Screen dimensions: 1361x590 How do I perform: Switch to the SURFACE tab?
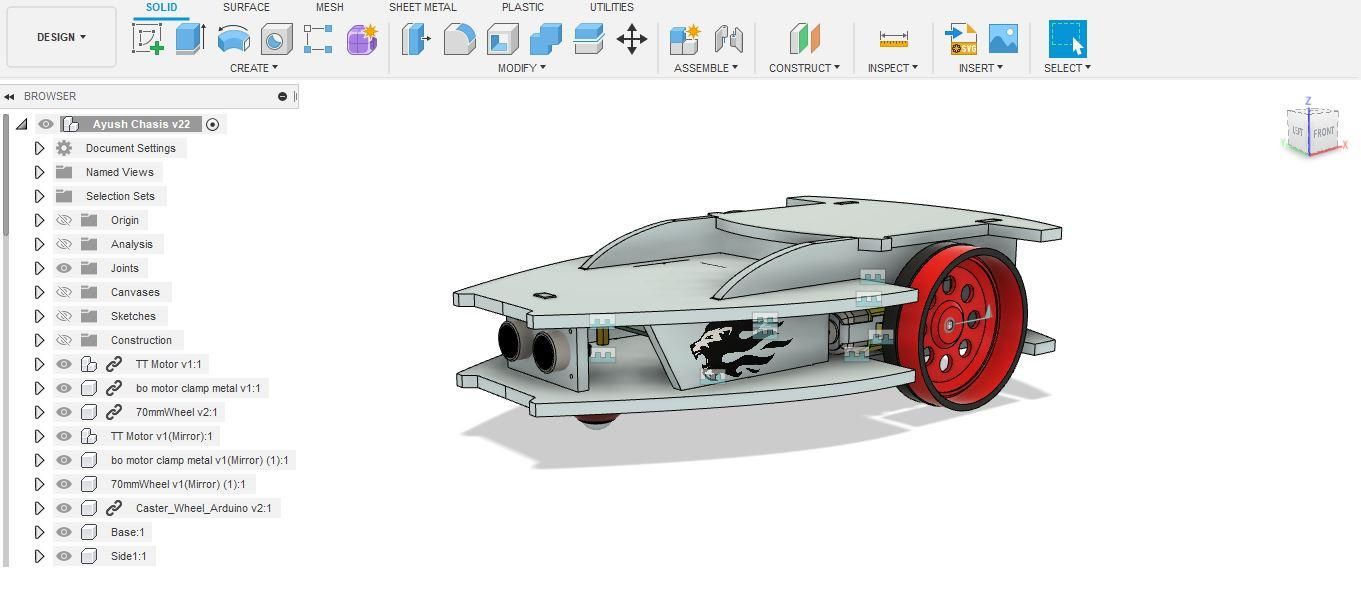pyautogui.click(x=246, y=7)
